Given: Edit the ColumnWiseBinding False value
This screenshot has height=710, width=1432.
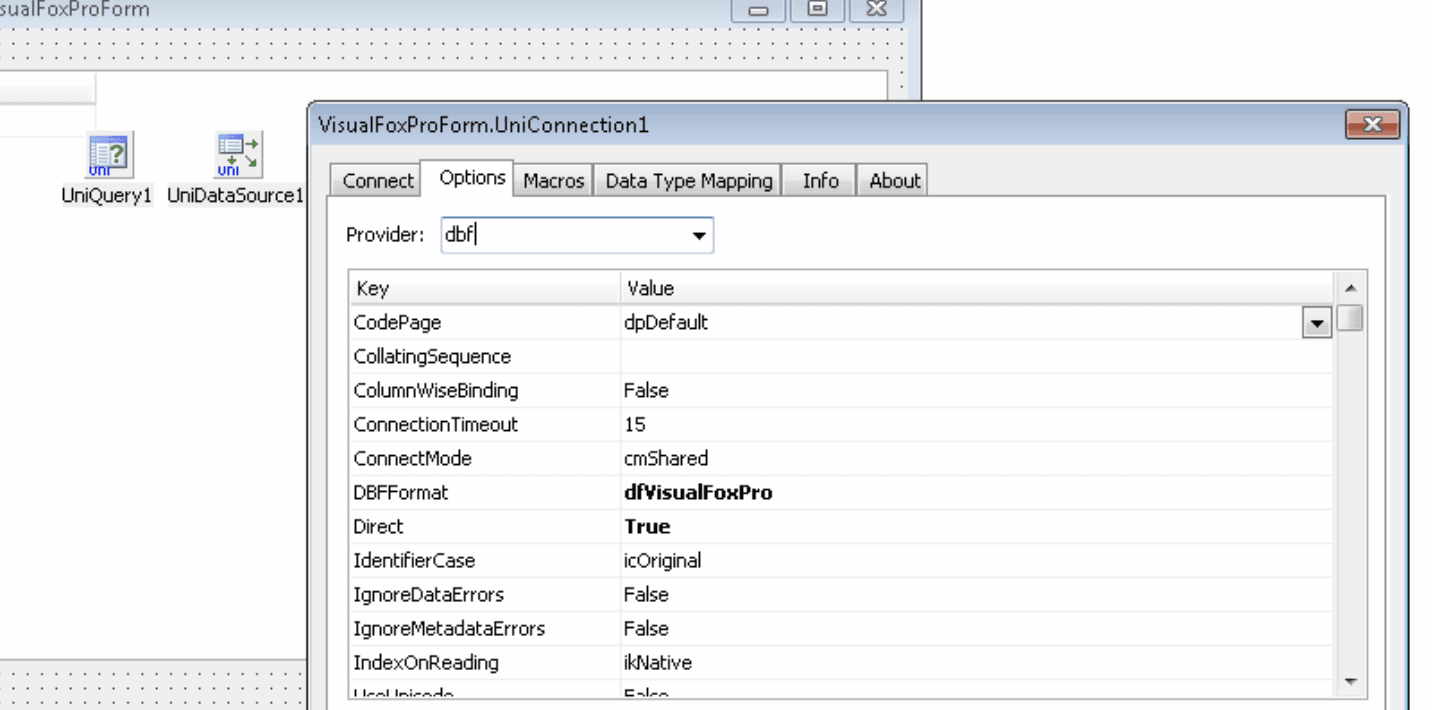Looking at the screenshot, I should point(977,391).
